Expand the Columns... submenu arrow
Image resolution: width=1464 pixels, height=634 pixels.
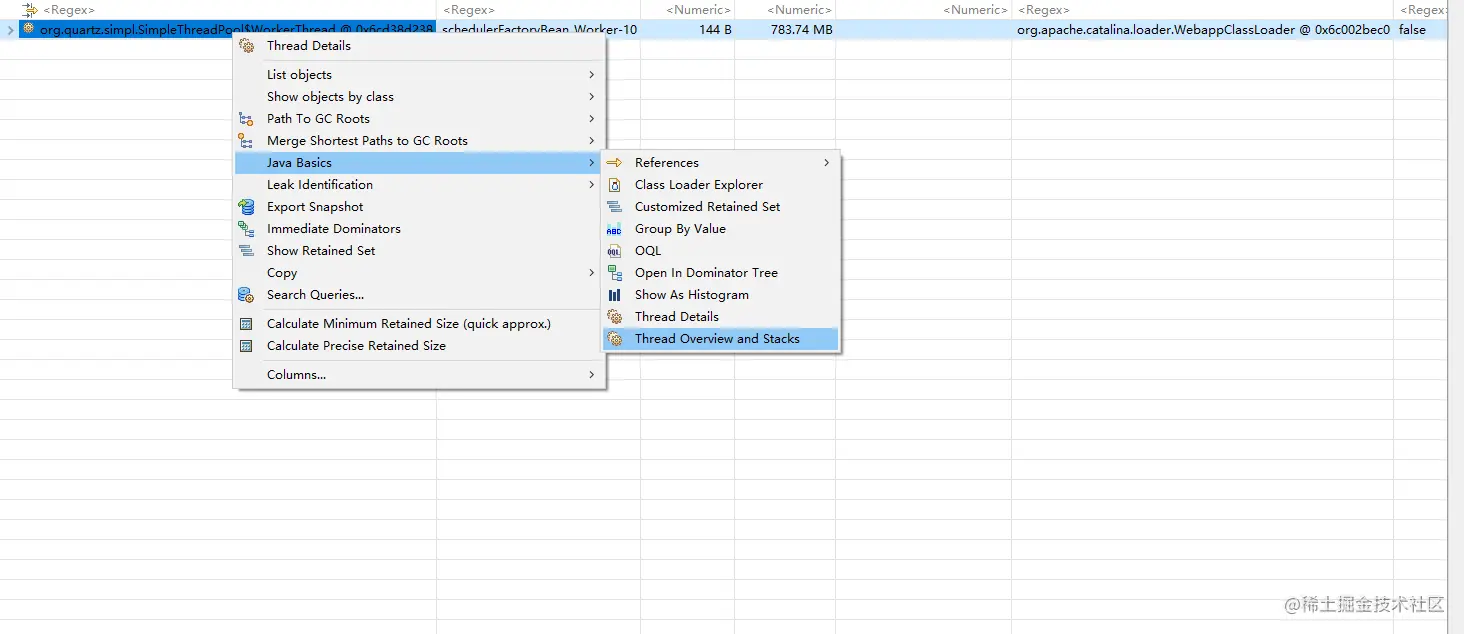coord(592,375)
